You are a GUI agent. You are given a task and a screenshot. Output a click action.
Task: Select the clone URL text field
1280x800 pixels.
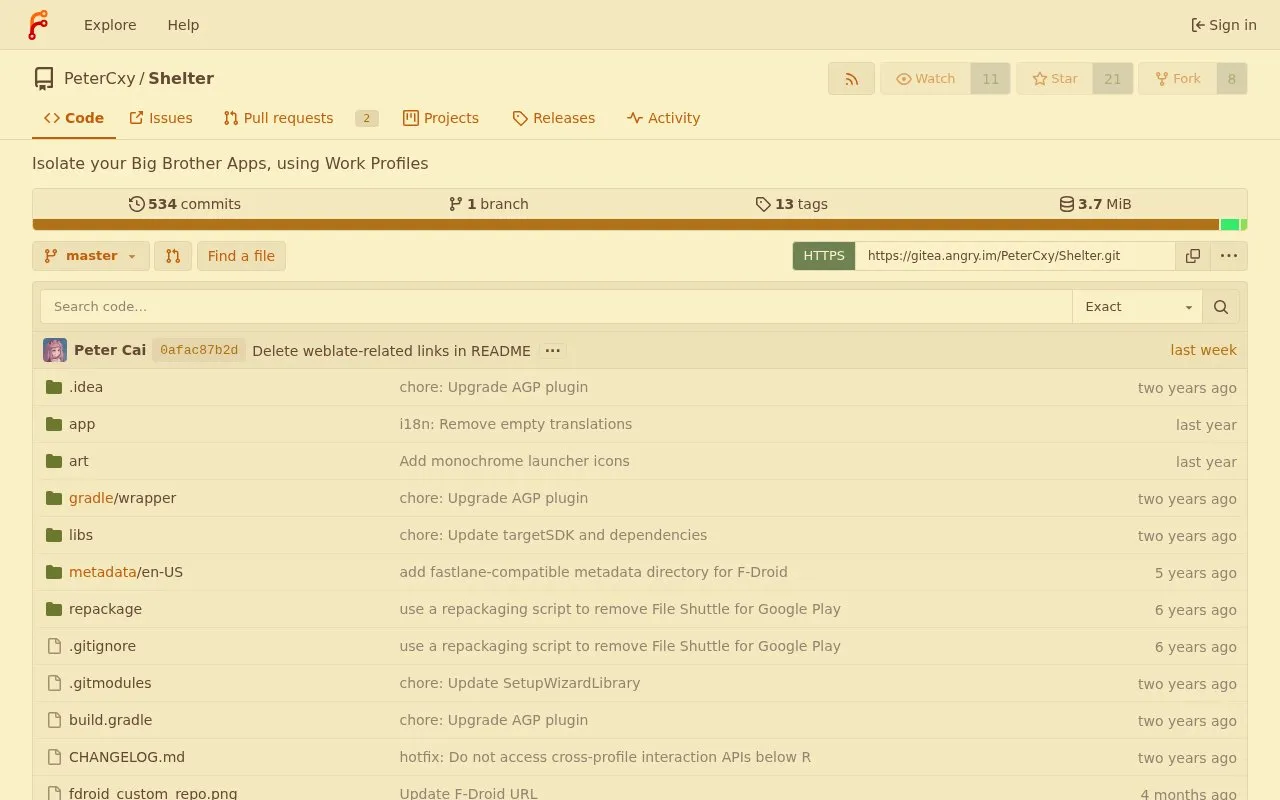[x=1015, y=256]
